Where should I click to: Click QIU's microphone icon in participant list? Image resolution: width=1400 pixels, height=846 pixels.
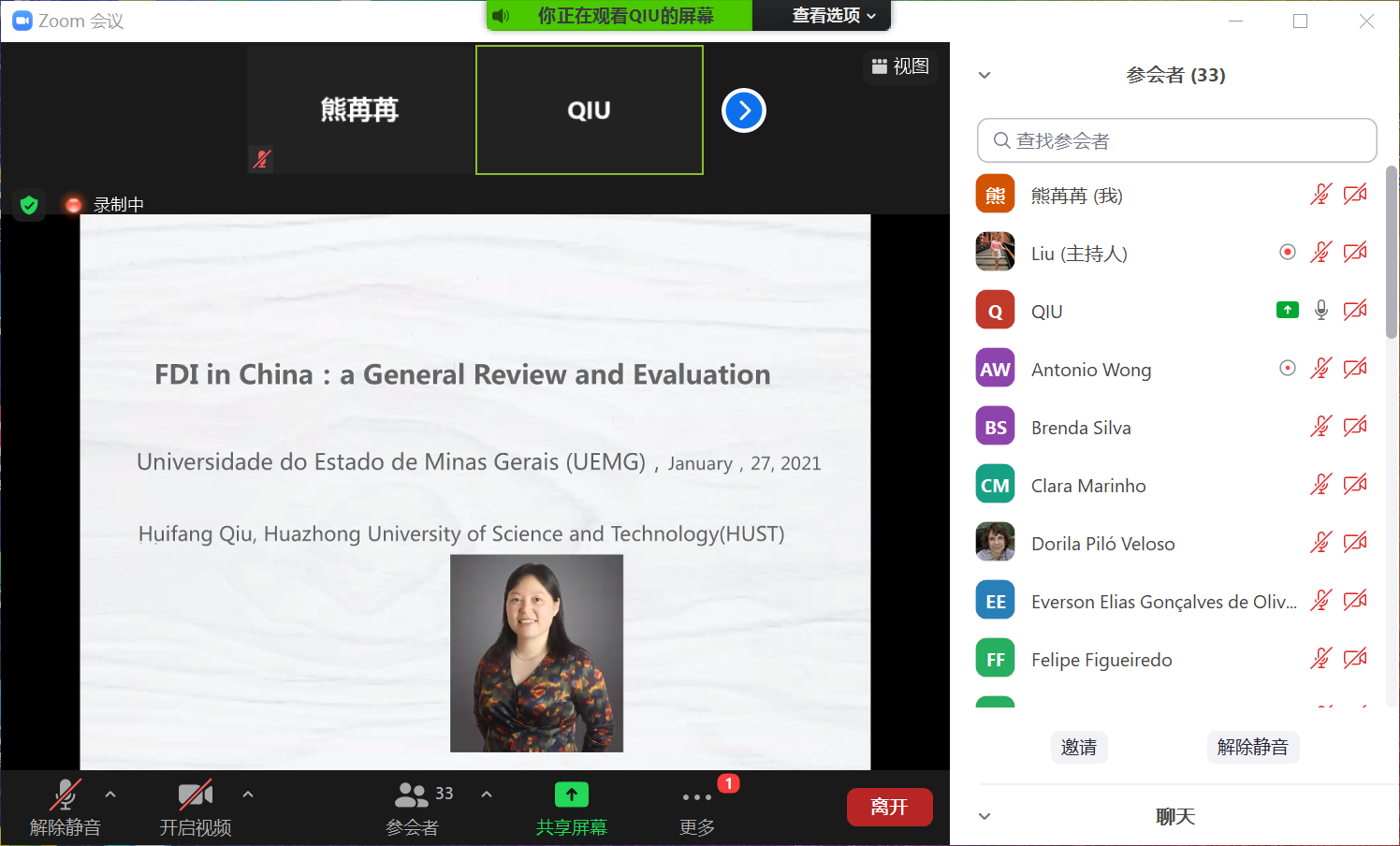pyautogui.click(x=1320, y=311)
